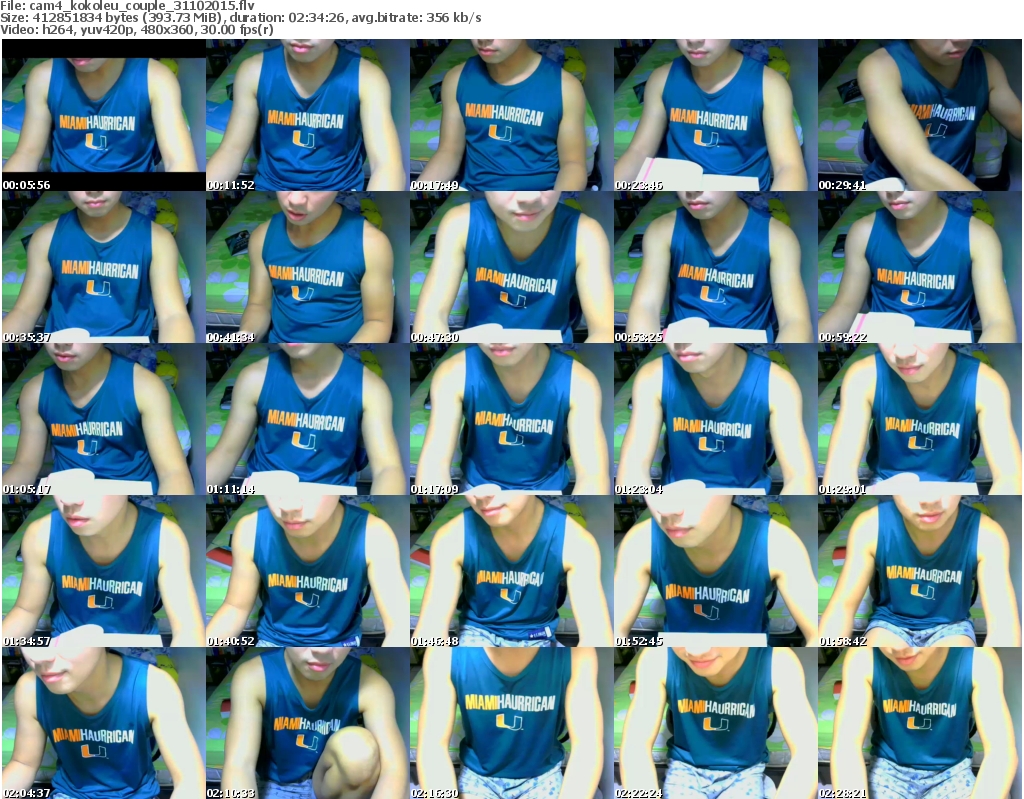The height and width of the screenshot is (799, 1024).
Task: Open the thumbnail stamped 00:05:56
Action: (104, 115)
